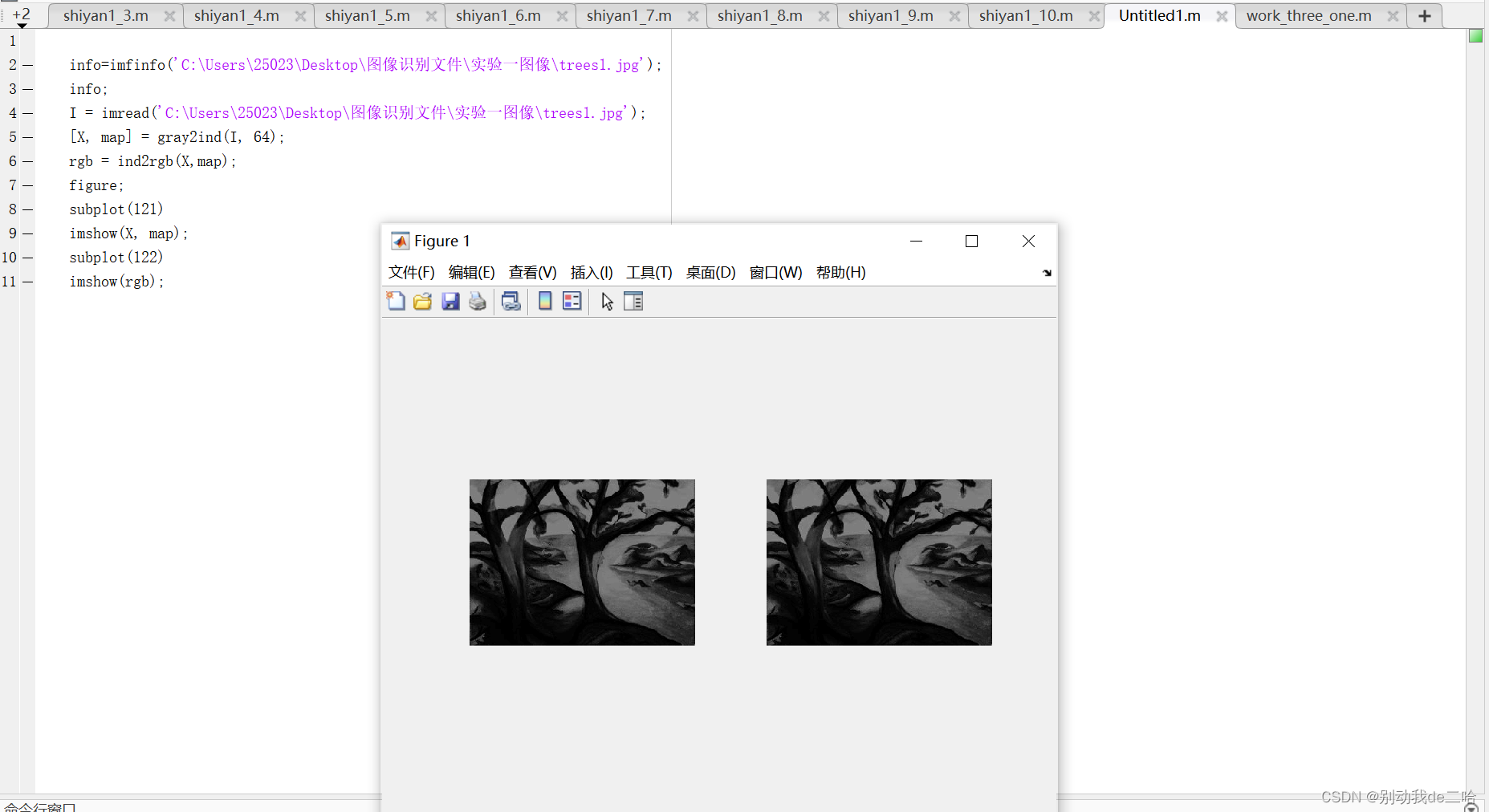Close the shiyan1_10.m tab
Screen dimensions: 1489x812
pyautogui.click(x=1094, y=16)
